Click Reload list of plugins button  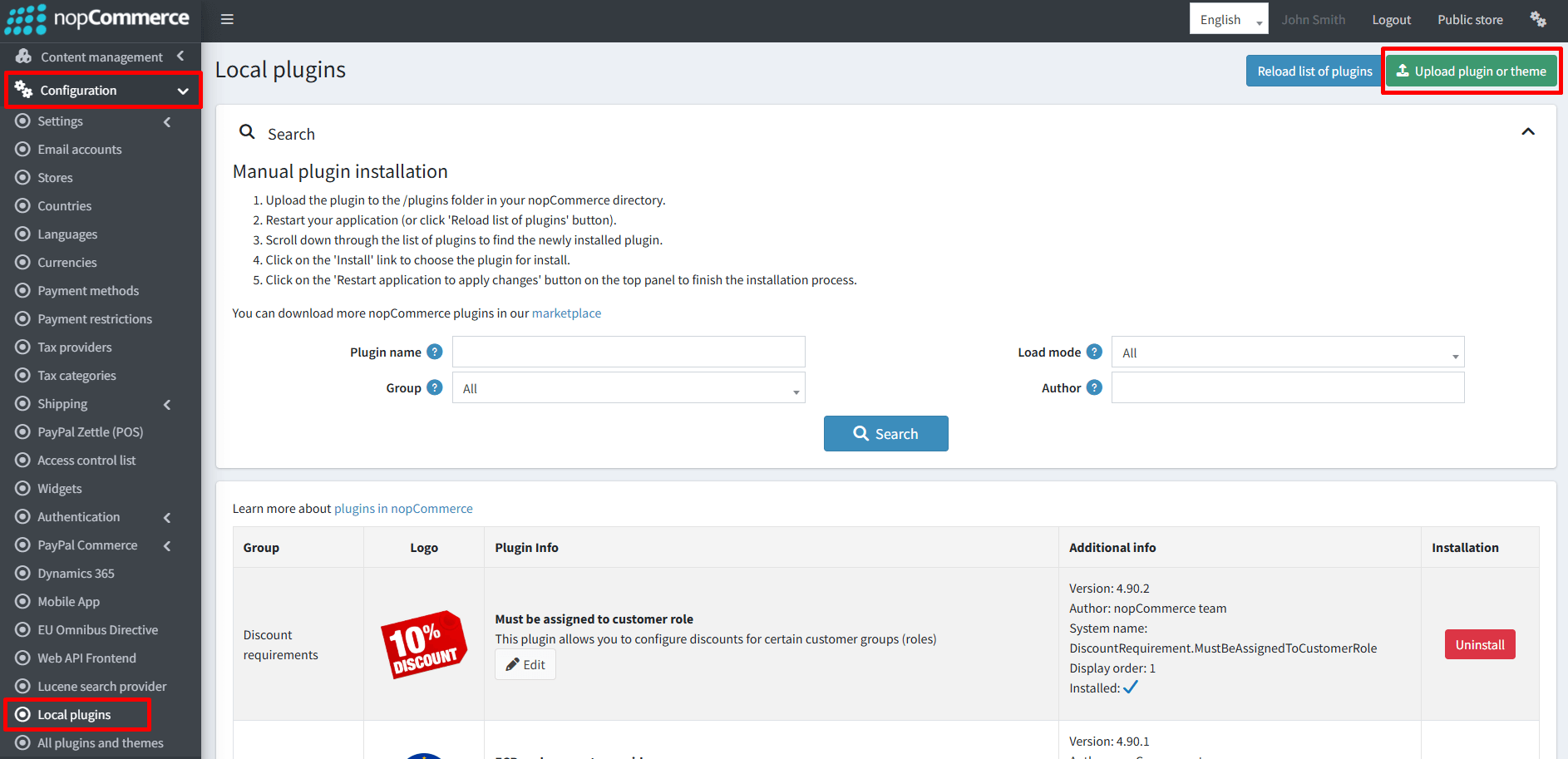pyautogui.click(x=1314, y=71)
